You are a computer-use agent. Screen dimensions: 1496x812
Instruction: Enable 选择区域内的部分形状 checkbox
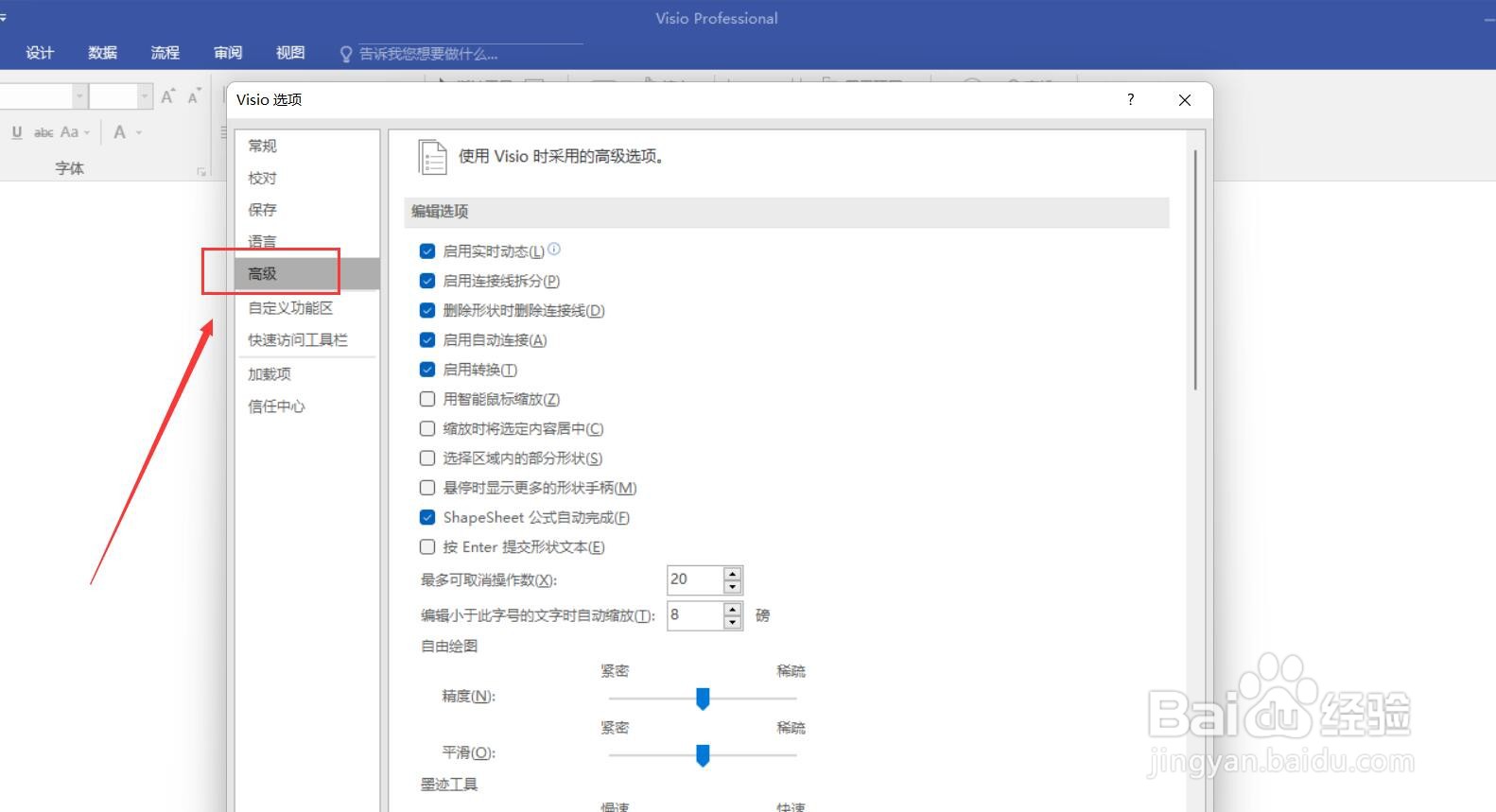[x=427, y=458]
